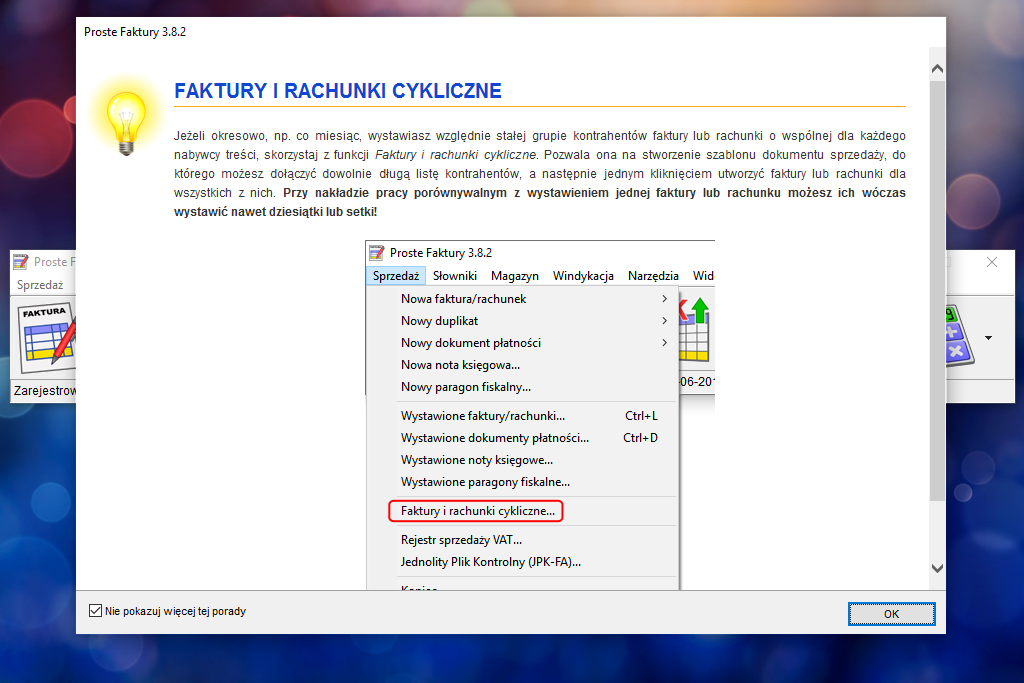Close the background Proste Faktury window
This screenshot has height=683, width=1024.
click(991, 262)
